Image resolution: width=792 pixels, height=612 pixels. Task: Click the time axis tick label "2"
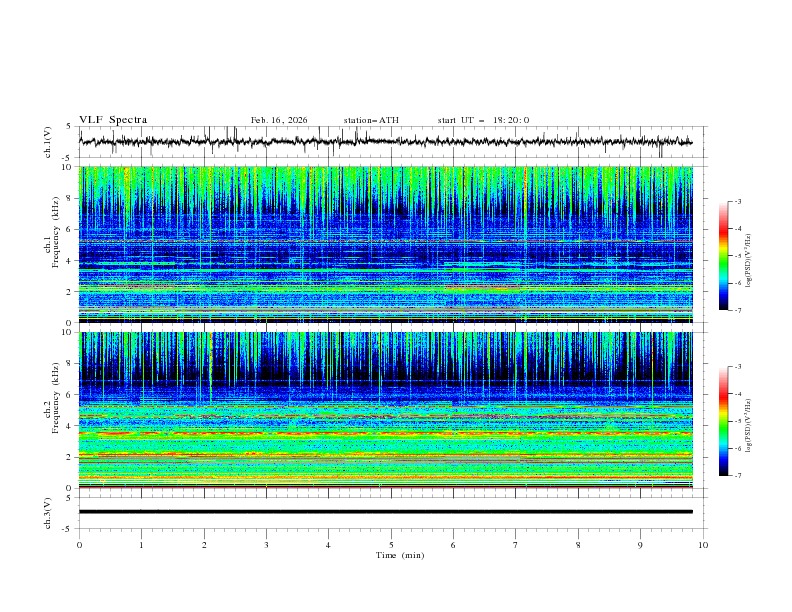coord(204,545)
